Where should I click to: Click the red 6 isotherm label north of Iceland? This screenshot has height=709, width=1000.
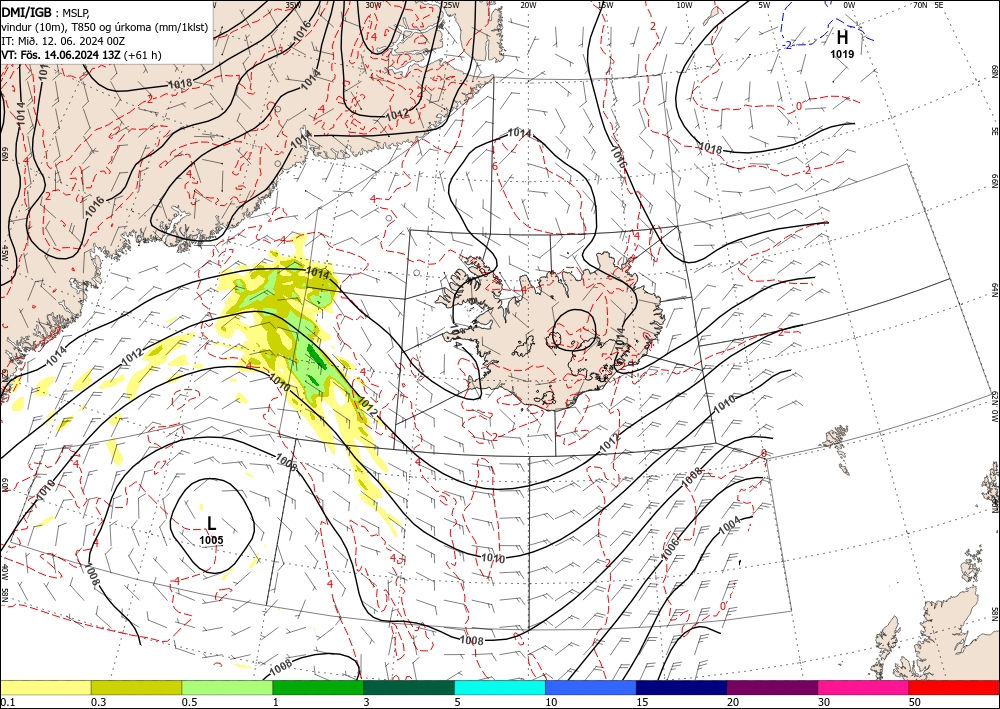495,166
